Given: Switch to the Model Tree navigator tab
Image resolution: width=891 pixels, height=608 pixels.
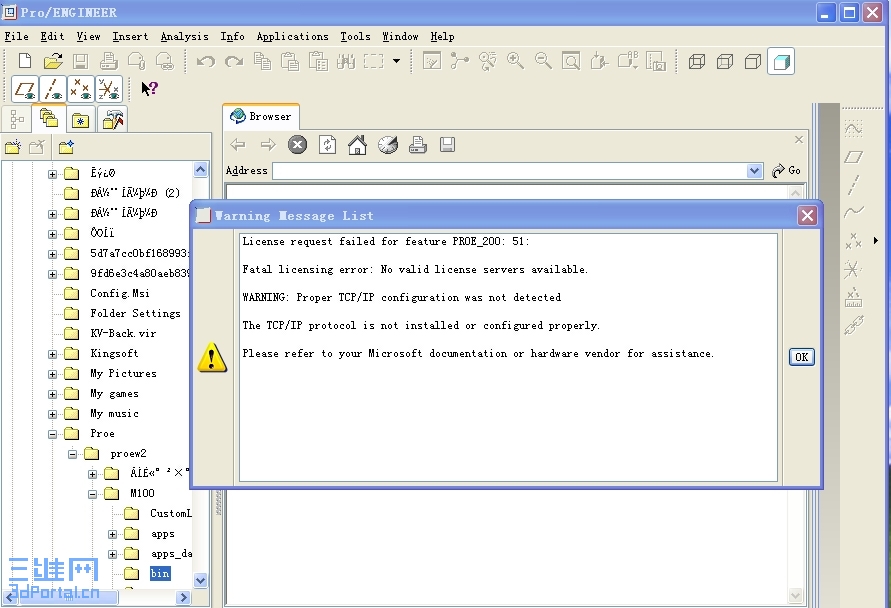Looking at the screenshot, I should 17,119.
